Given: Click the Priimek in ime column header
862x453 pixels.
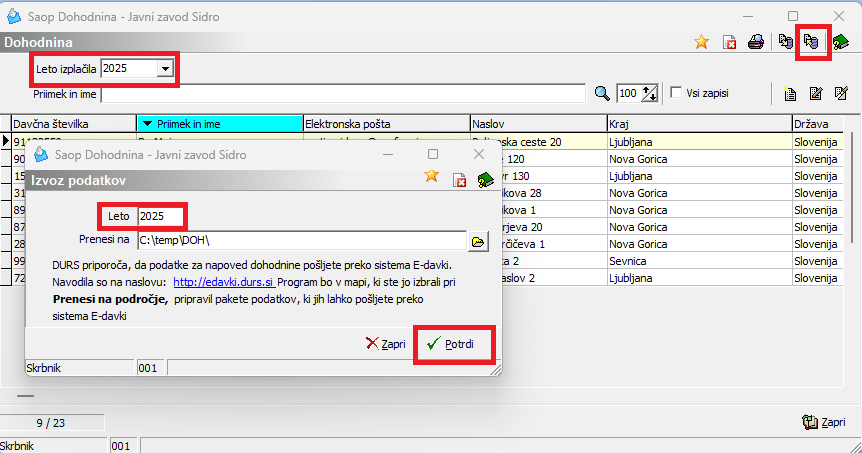Looking at the screenshot, I should 220,124.
